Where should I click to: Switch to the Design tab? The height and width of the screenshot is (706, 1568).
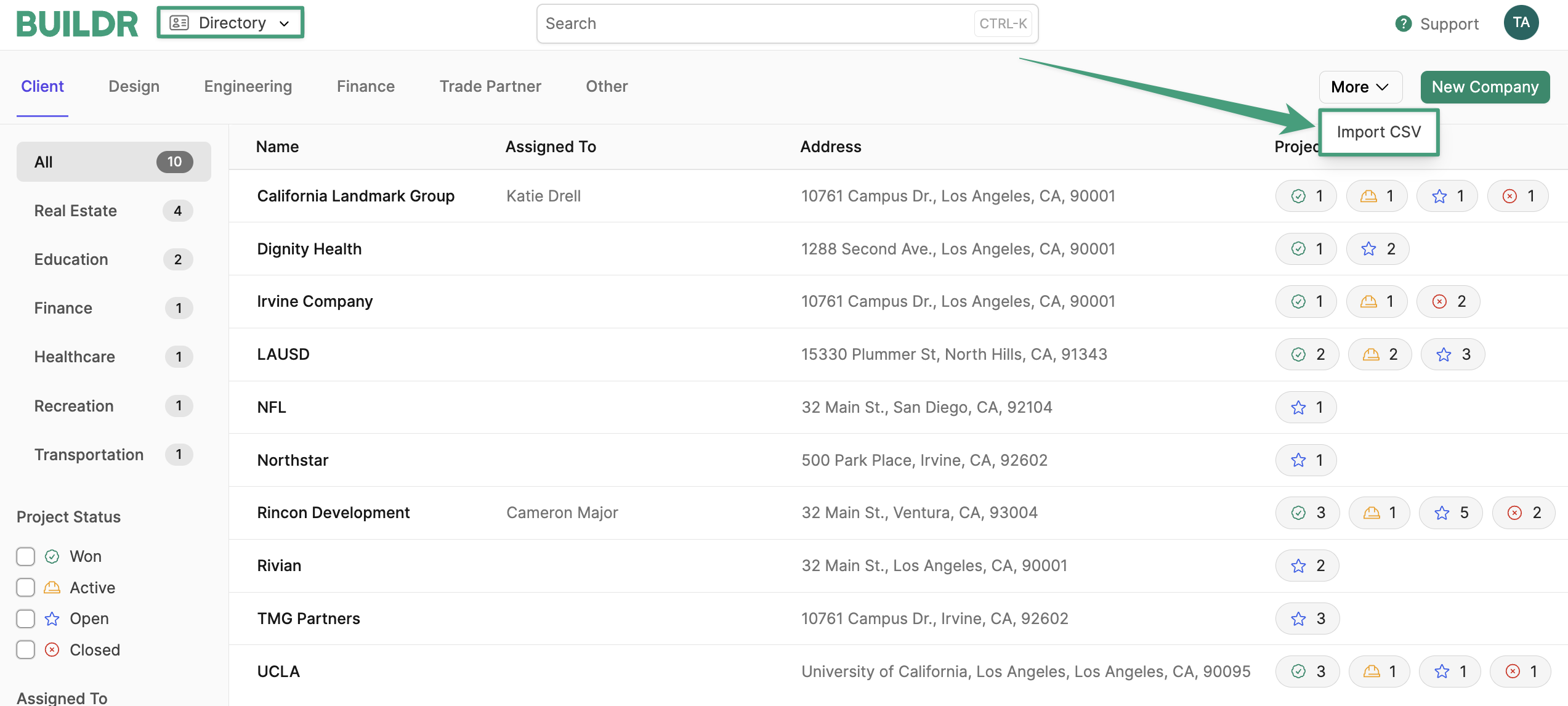point(134,87)
